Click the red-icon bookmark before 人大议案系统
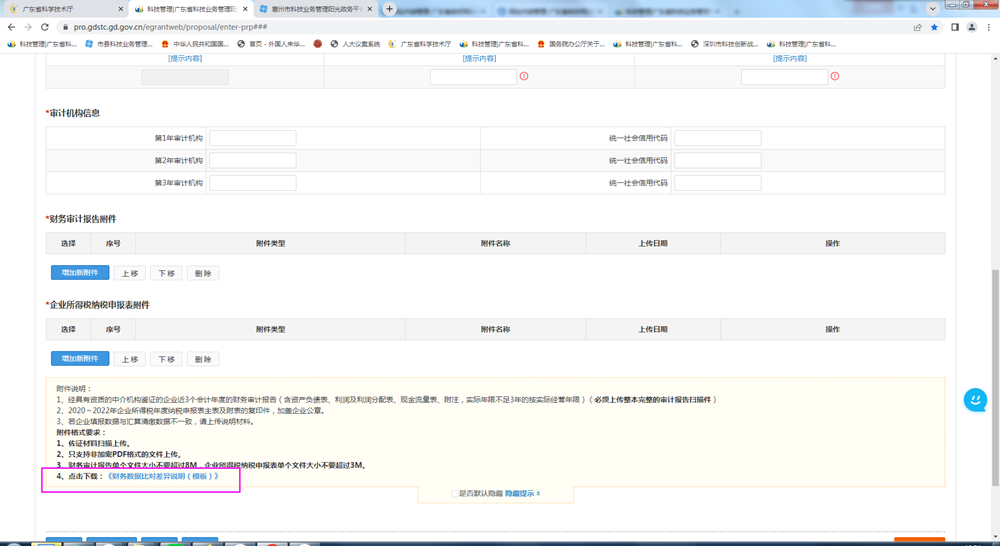This screenshot has width=1000, height=546. pos(318,44)
